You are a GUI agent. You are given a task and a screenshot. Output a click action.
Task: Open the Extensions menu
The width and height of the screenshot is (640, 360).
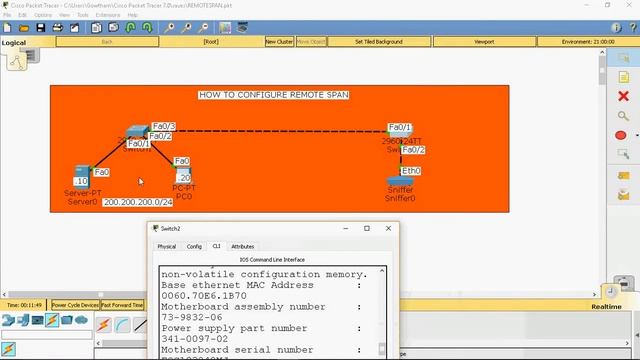[x=108, y=15]
